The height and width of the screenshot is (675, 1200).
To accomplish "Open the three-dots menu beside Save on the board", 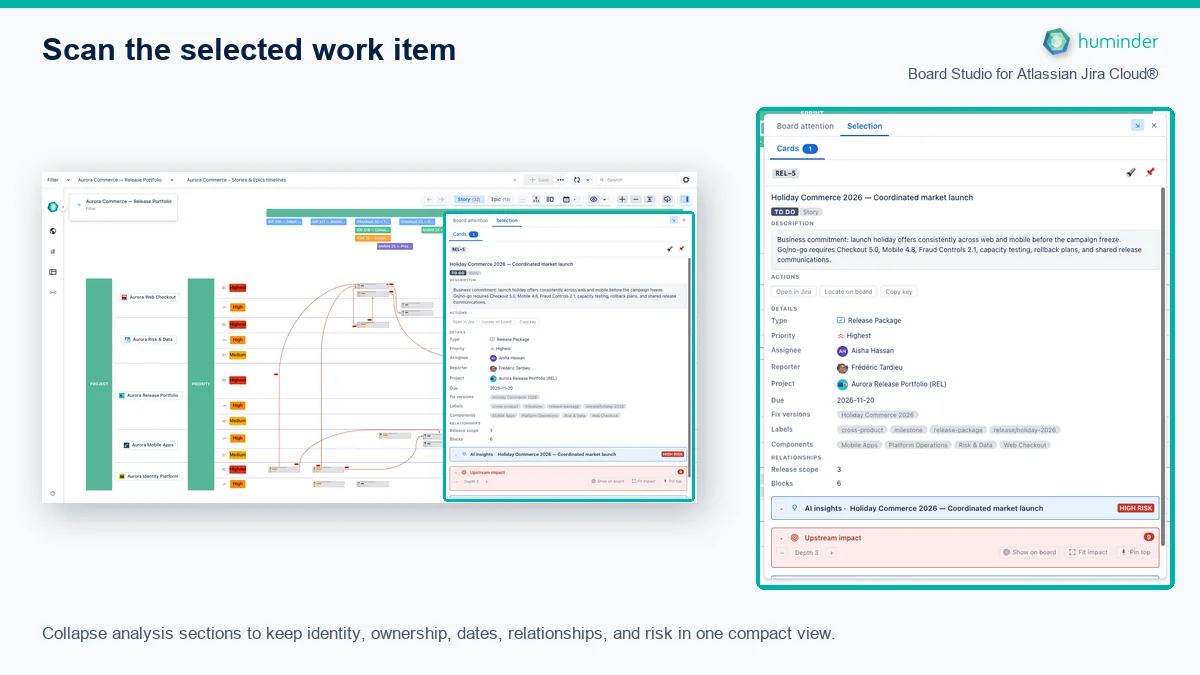I will 560,180.
